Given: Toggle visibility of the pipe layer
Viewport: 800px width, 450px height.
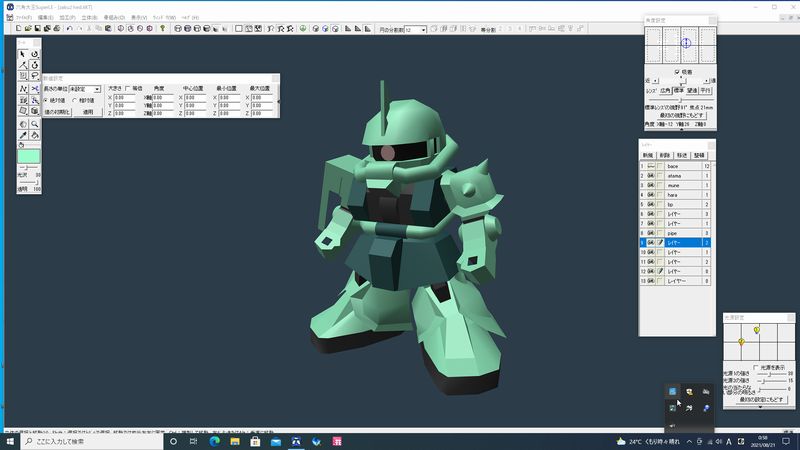Looking at the screenshot, I should 651,233.
